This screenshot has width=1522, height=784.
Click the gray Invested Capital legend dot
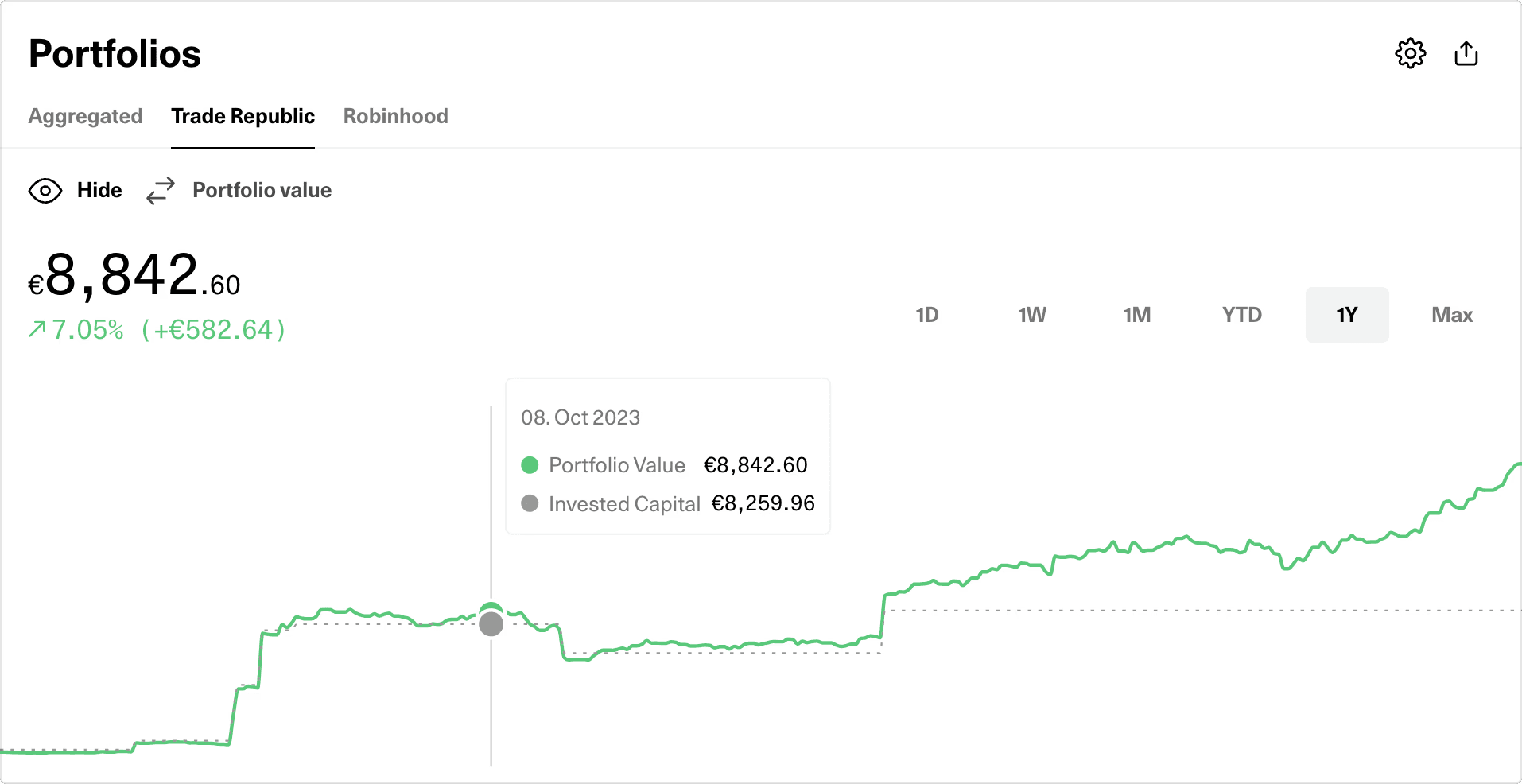pos(530,503)
